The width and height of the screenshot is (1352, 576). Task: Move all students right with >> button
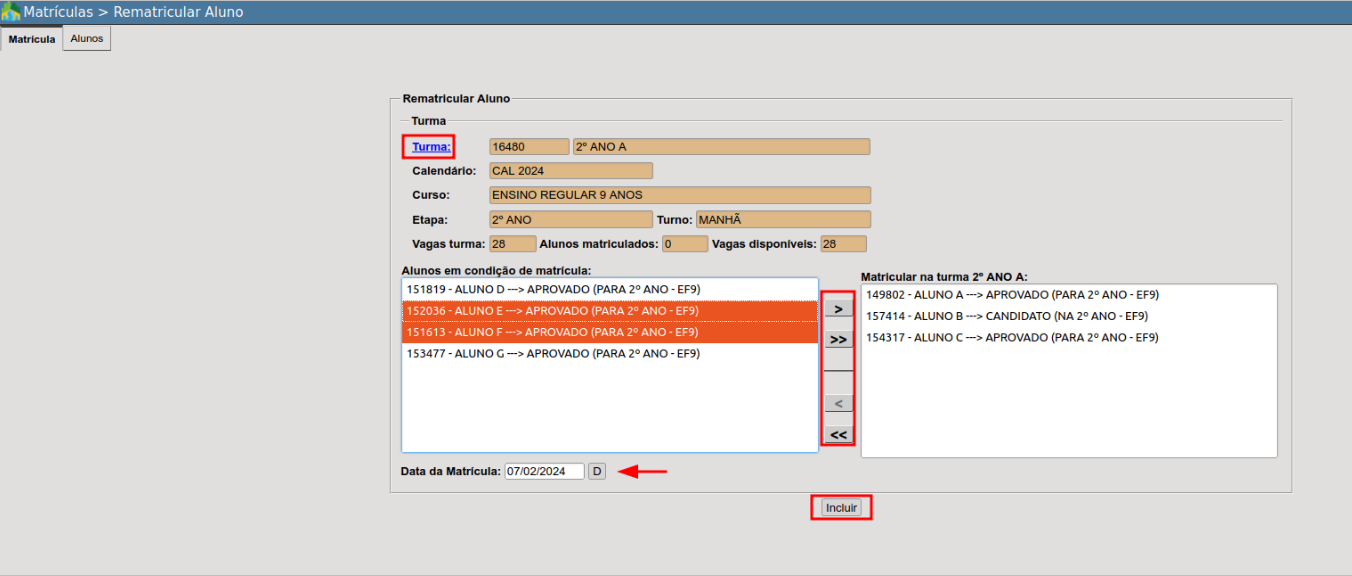[838, 340]
